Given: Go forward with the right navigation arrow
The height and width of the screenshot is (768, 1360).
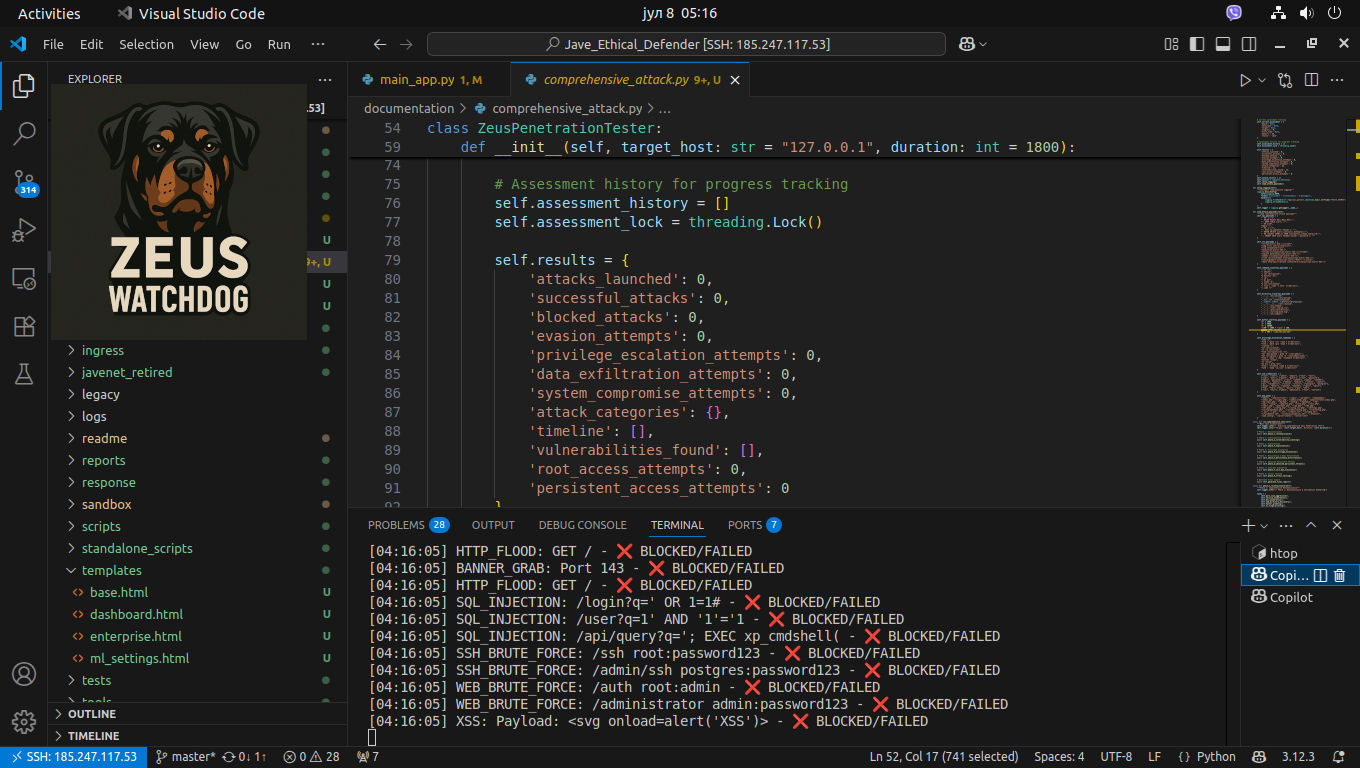Looking at the screenshot, I should click(405, 44).
